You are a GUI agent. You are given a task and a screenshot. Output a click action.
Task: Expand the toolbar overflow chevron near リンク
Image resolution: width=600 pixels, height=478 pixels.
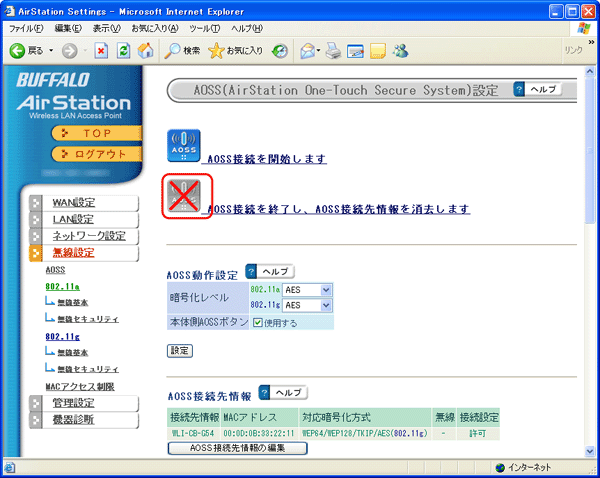click(x=591, y=42)
